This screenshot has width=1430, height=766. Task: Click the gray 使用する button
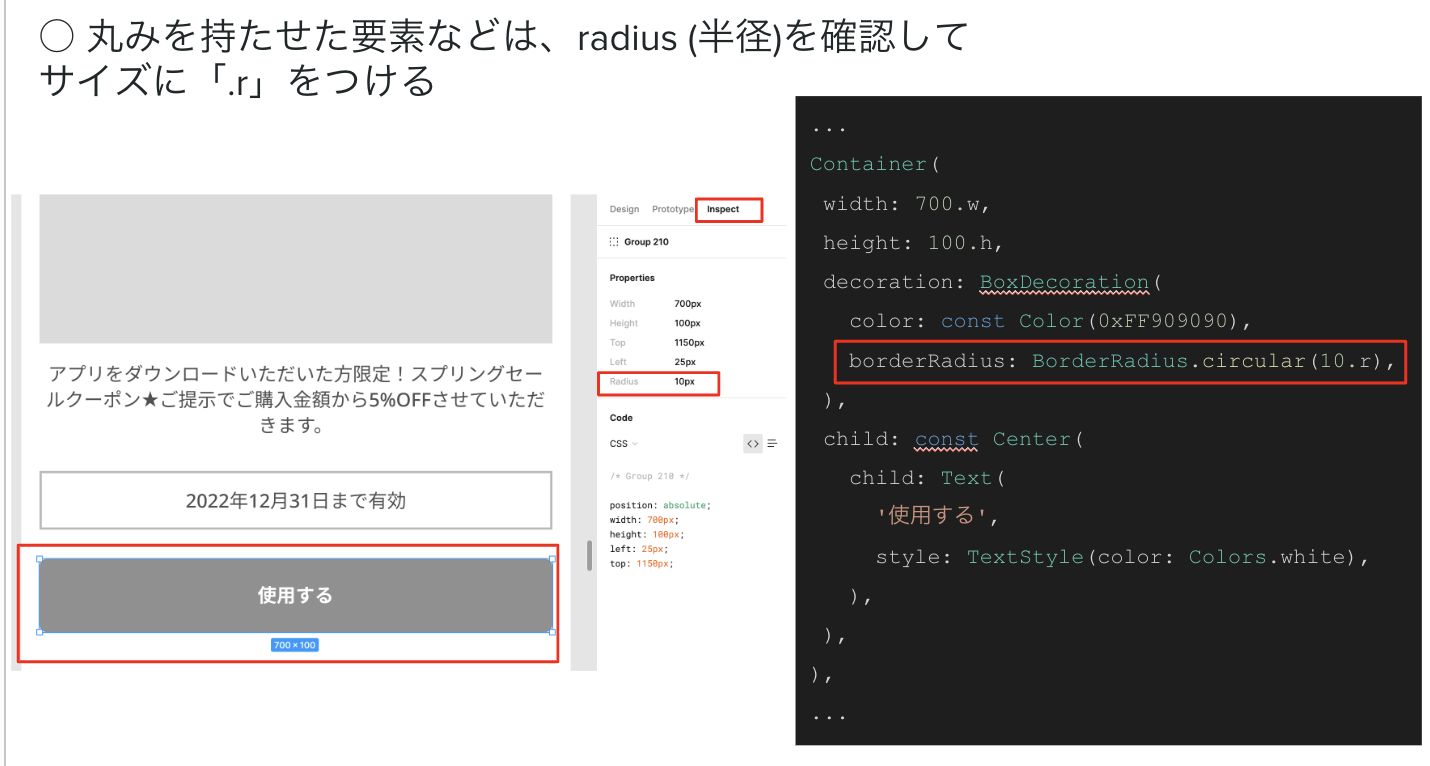[295, 595]
